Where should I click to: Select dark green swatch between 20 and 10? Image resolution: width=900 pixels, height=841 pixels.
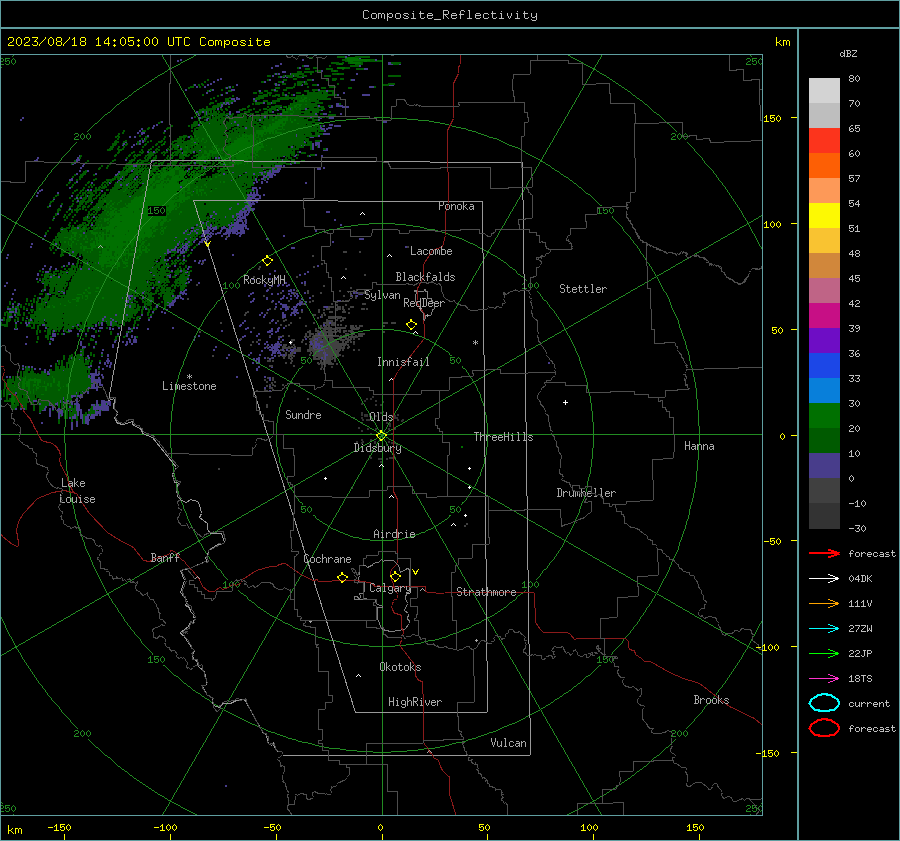(x=824, y=440)
